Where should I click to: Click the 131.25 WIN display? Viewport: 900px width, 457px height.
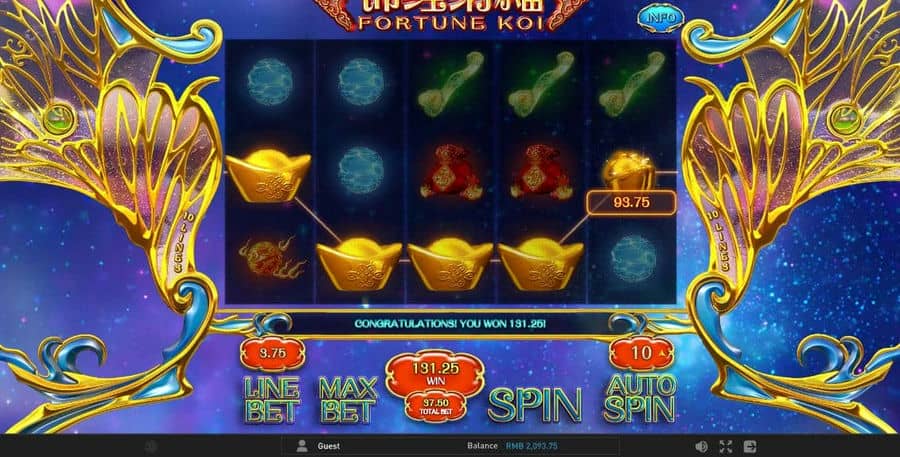coord(436,373)
